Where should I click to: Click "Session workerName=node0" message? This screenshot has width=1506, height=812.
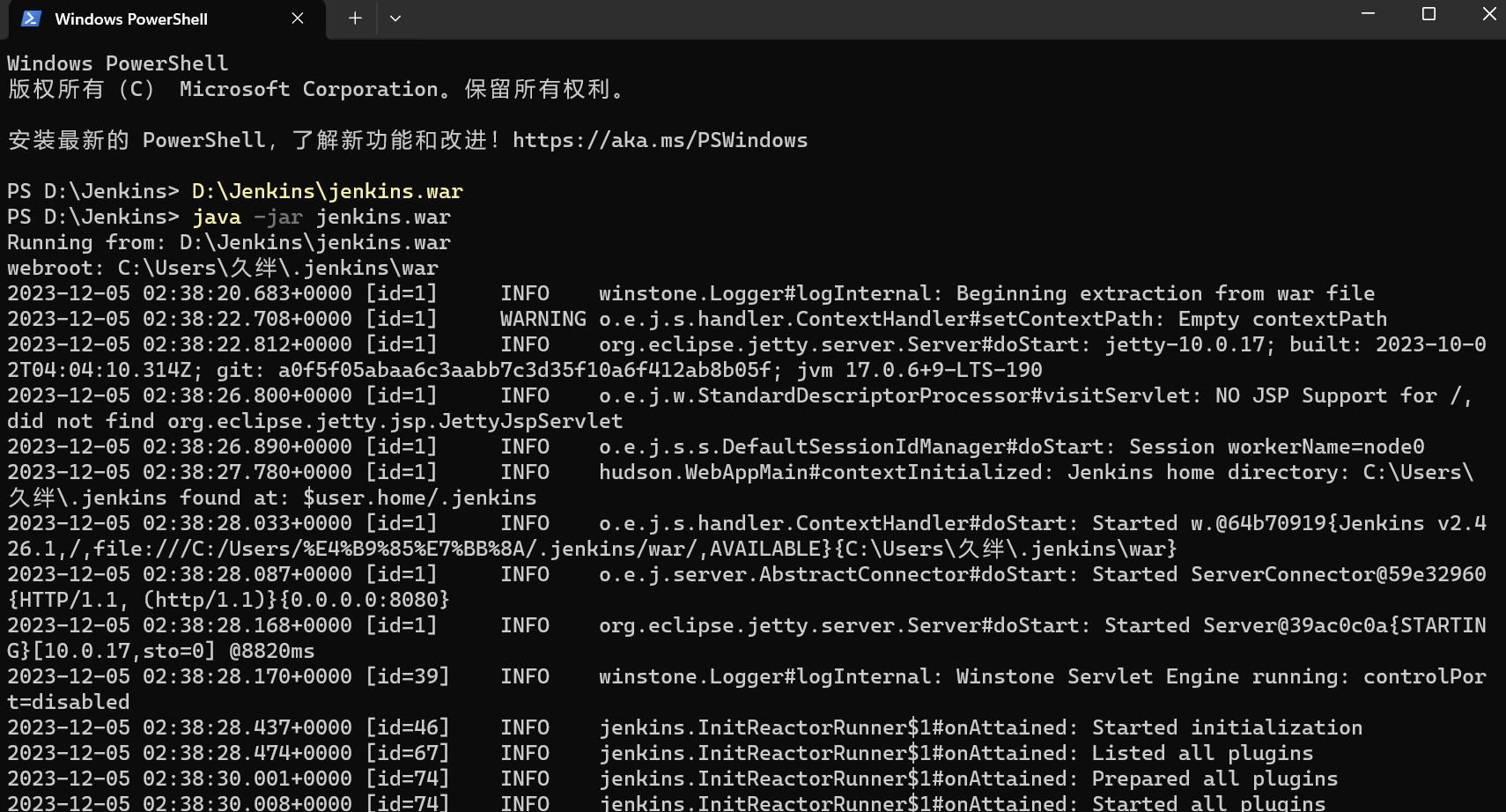[x=1277, y=447]
